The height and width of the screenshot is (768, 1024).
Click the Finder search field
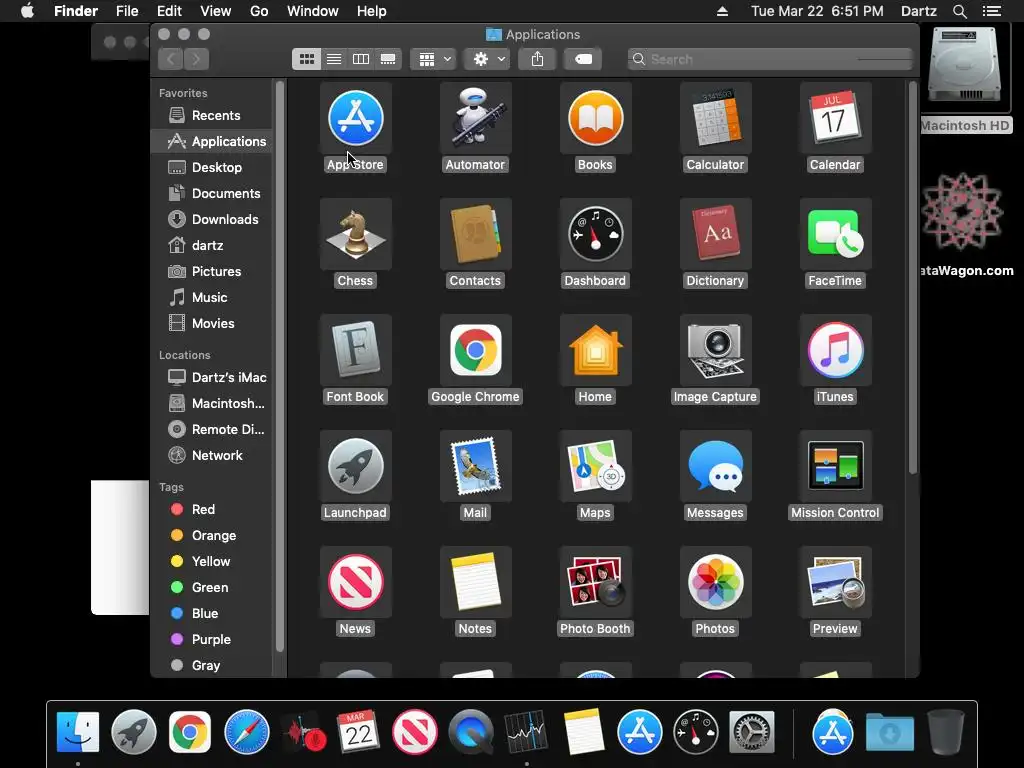(x=770, y=59)
